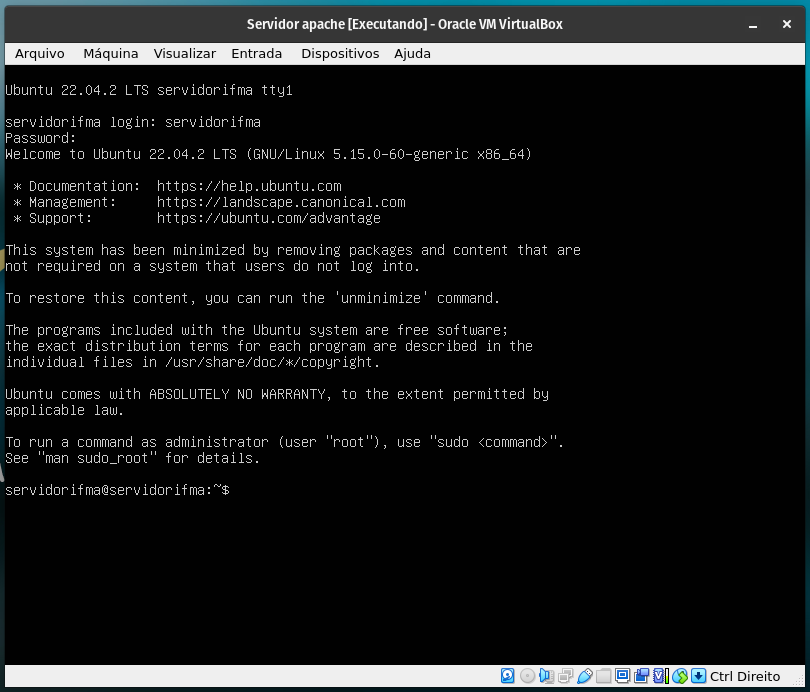810x692 pixels.
Task: Expand the Dispositivos menu
Action: coord(340,54)
